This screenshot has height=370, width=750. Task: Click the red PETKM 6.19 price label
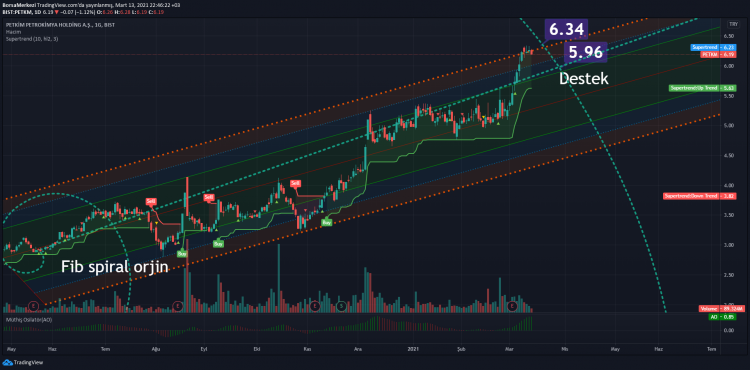tap(718, 55)
